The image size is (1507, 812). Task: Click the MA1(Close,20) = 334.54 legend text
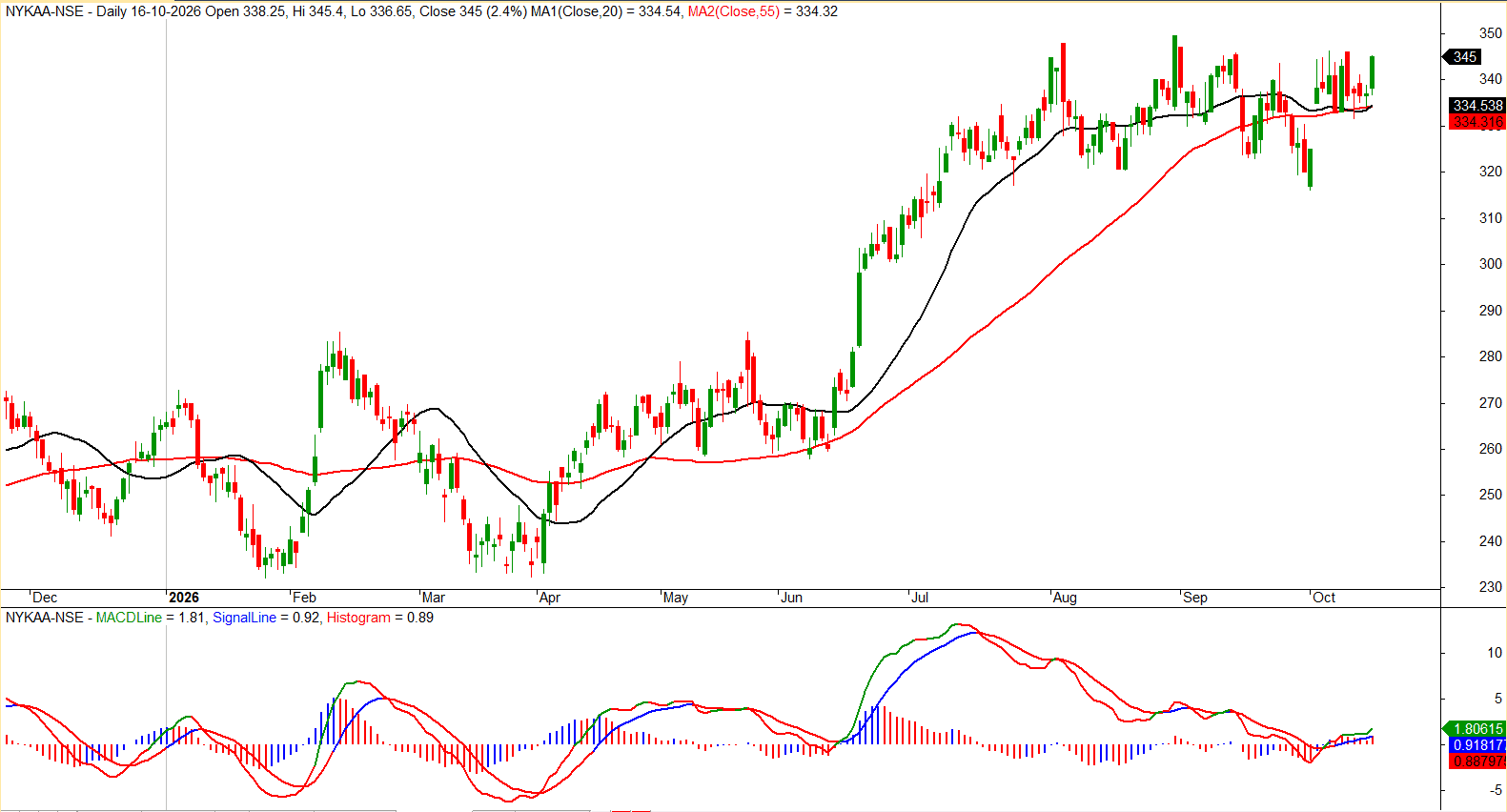606,11
